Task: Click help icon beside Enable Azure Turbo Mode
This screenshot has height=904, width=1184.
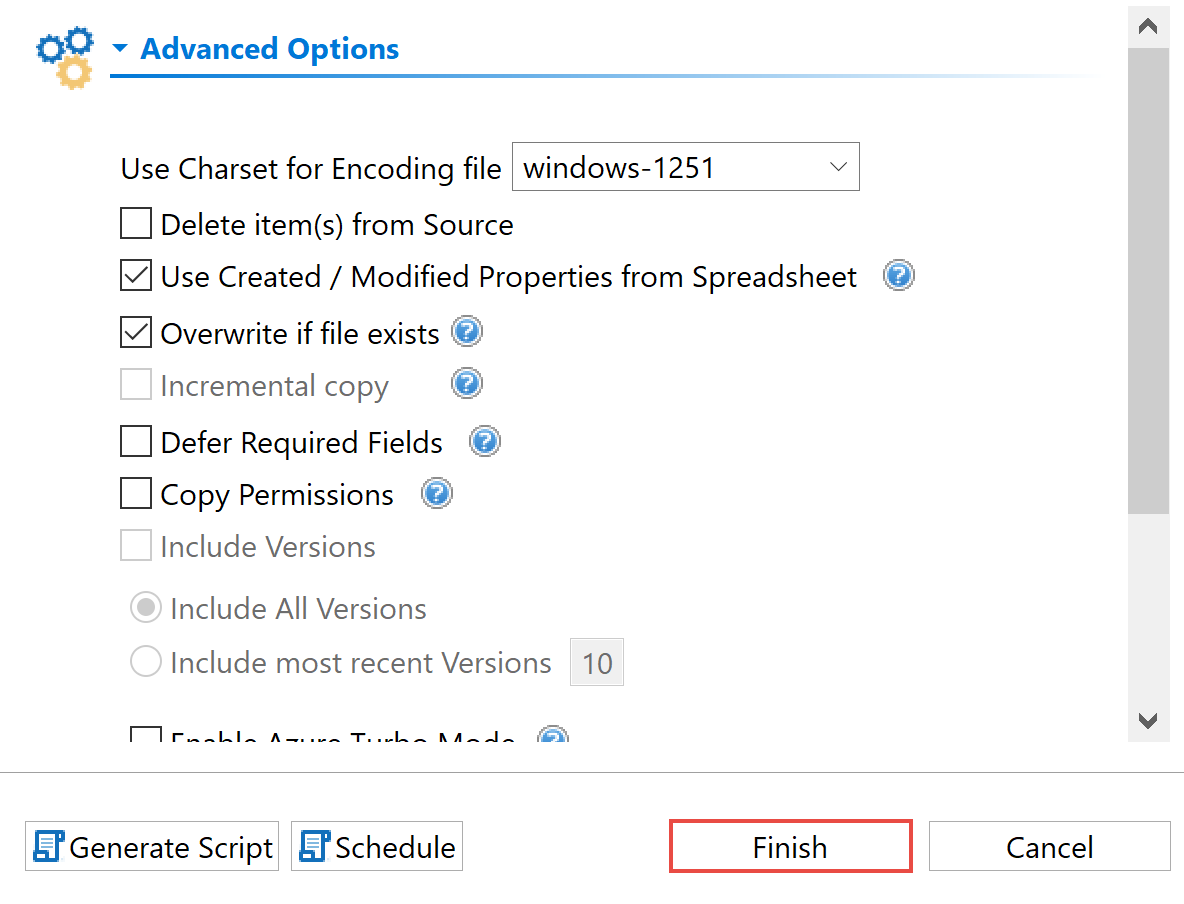Action: coord(553,738)
